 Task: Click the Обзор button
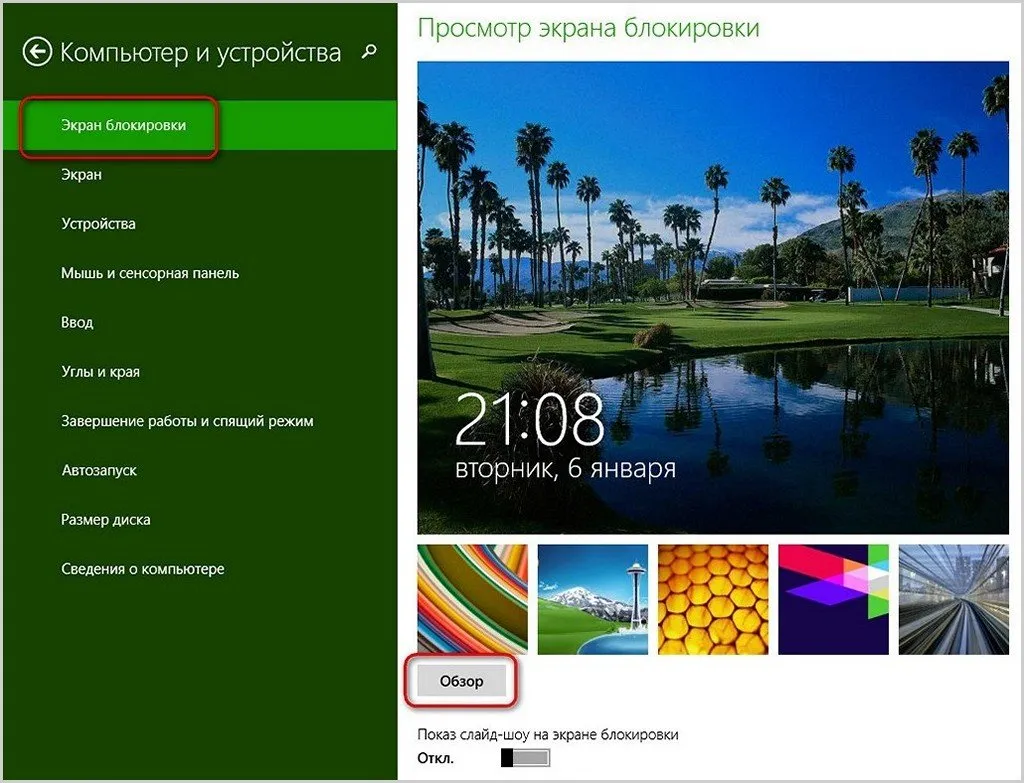click(461, 682)
